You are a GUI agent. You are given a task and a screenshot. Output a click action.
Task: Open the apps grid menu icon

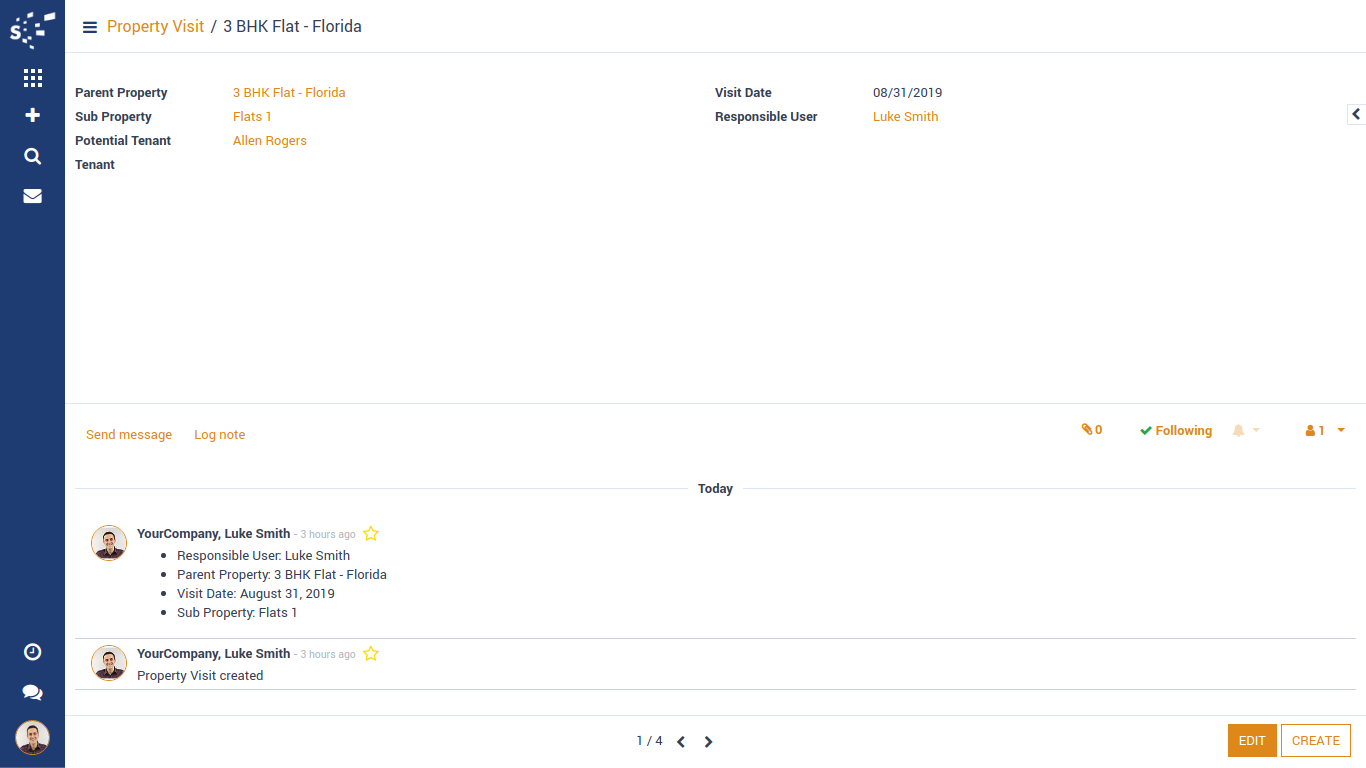point(32,78)
